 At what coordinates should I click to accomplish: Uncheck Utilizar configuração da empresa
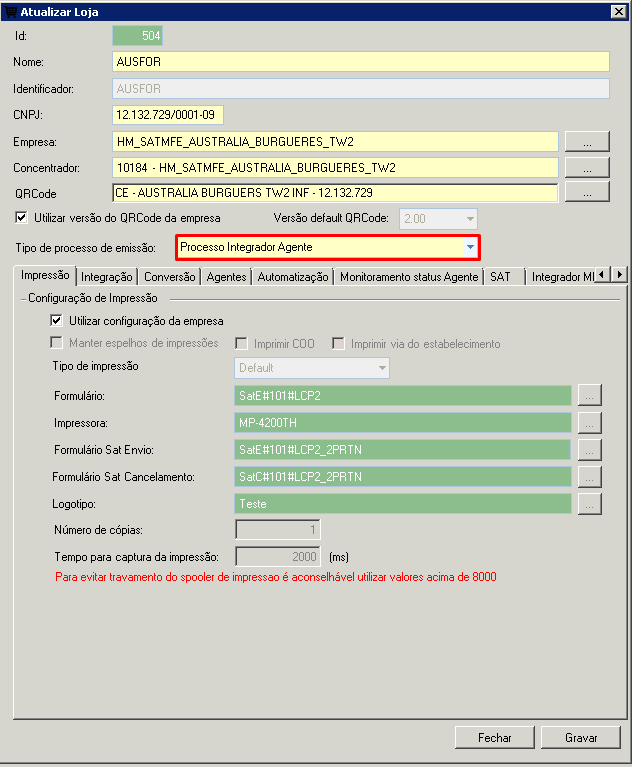(x=57, y=321)
